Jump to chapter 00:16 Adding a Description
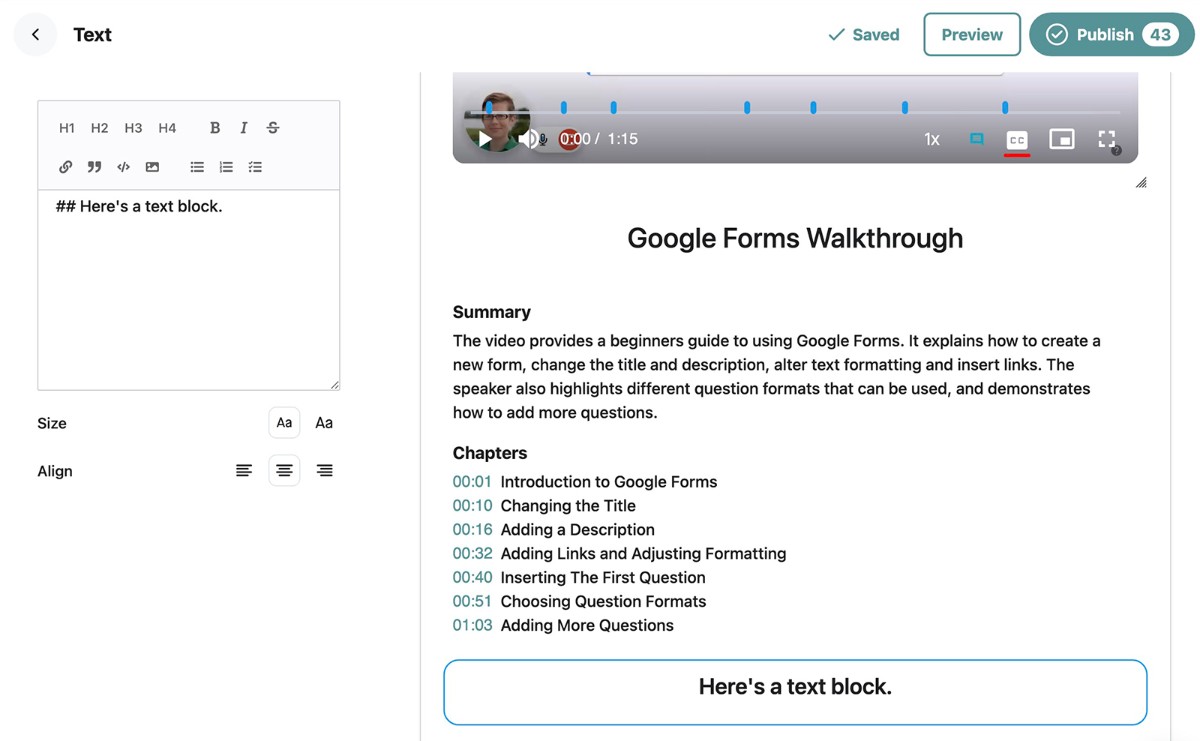This screenshot has height=741, width=1200. click(x=554, y=530)
